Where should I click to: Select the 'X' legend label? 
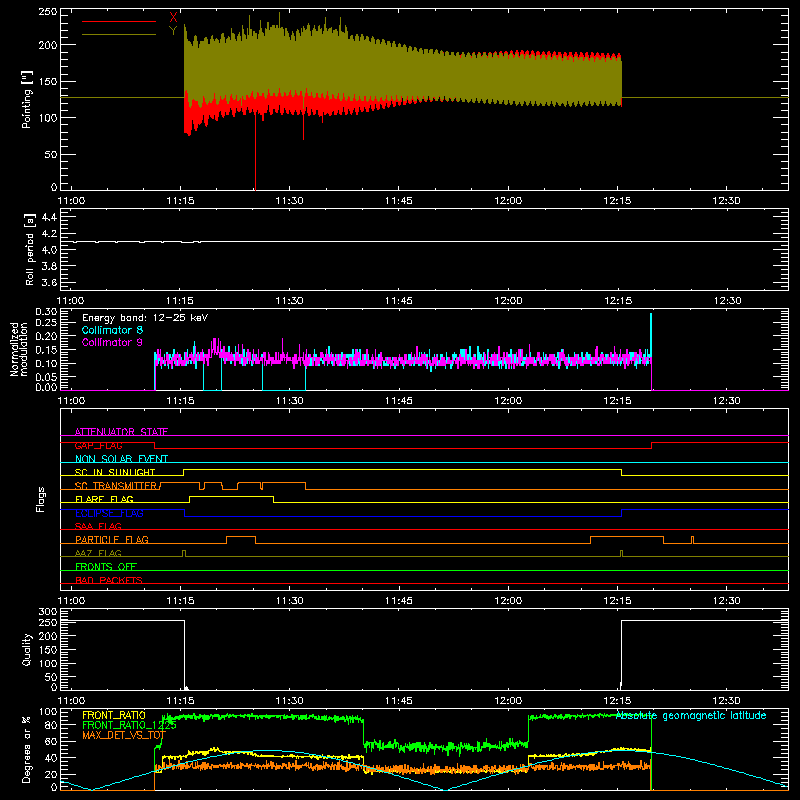coord(173,19)
